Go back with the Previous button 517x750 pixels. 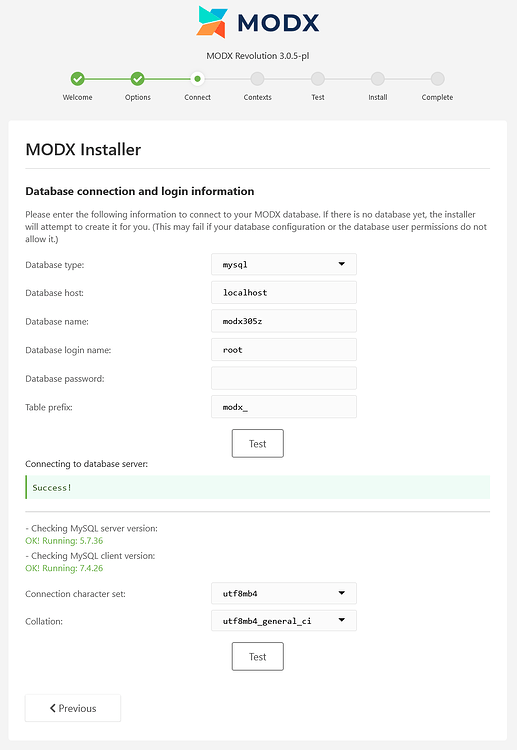coord(73,708)
